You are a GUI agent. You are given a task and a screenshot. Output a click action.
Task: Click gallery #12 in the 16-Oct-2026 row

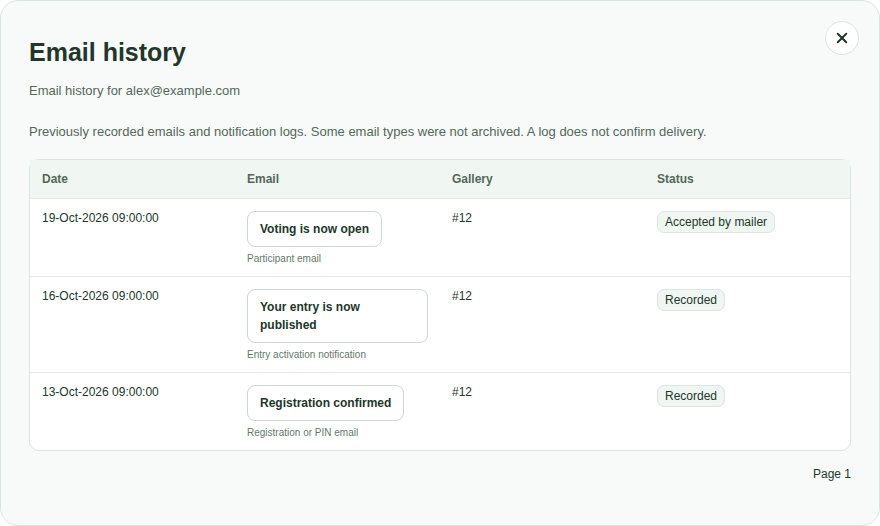click(462, 296)
